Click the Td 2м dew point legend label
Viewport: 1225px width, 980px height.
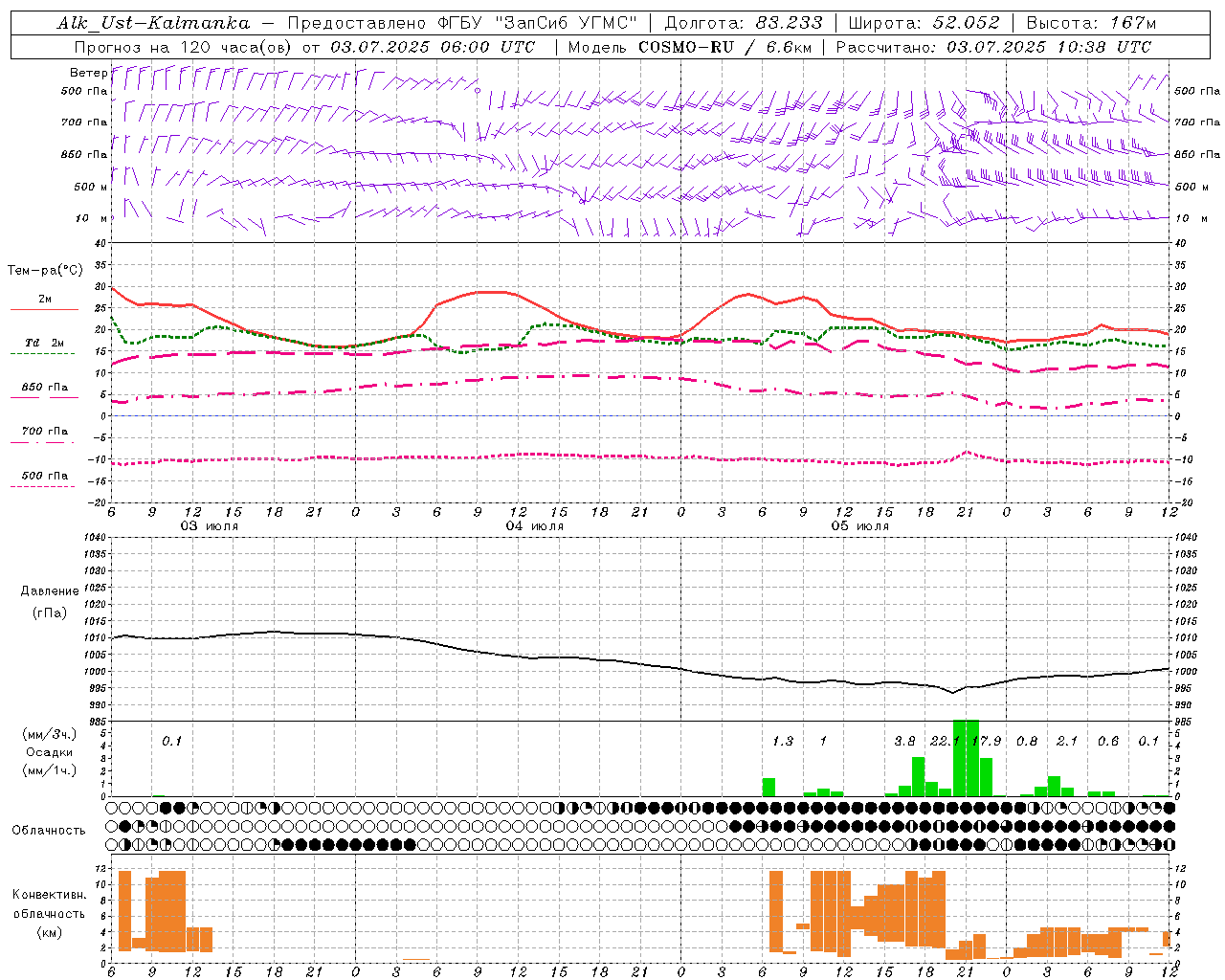coord(44,343)
